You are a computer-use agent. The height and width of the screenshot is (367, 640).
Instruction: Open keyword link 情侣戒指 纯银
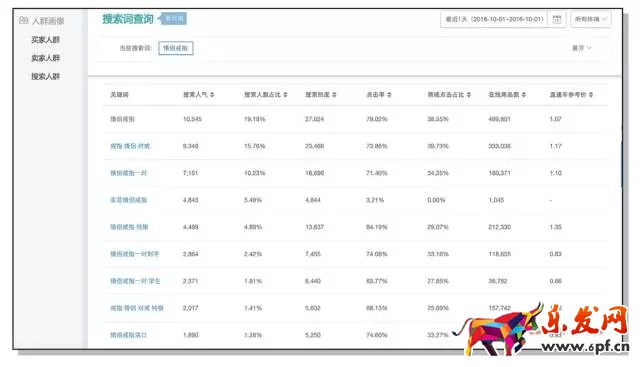(129, 227)
